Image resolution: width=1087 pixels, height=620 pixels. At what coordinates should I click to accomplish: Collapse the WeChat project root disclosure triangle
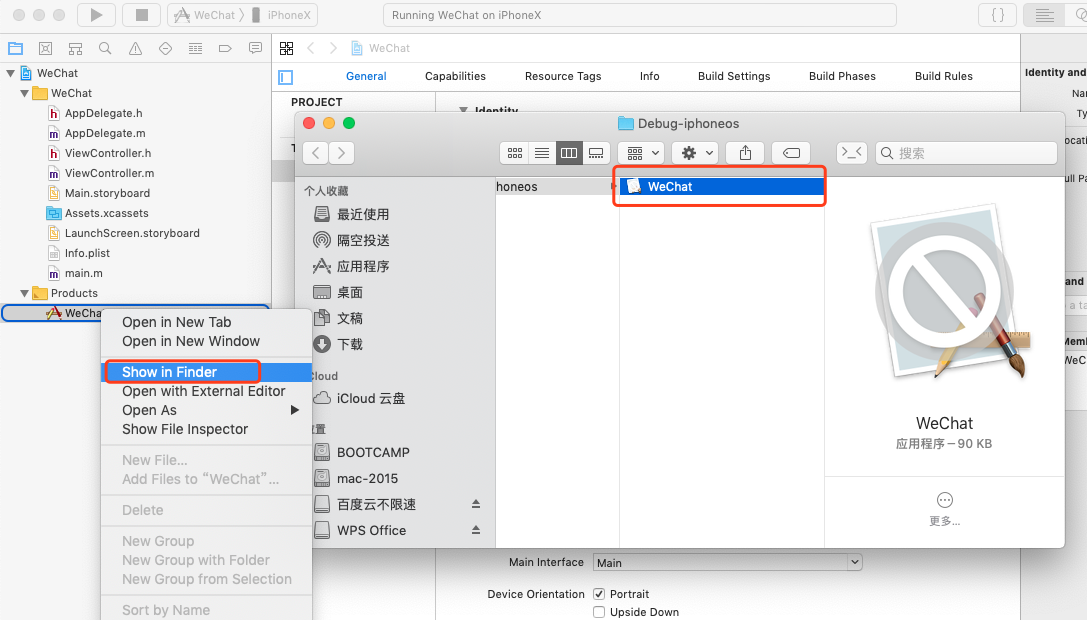click(x=10, y=73)
